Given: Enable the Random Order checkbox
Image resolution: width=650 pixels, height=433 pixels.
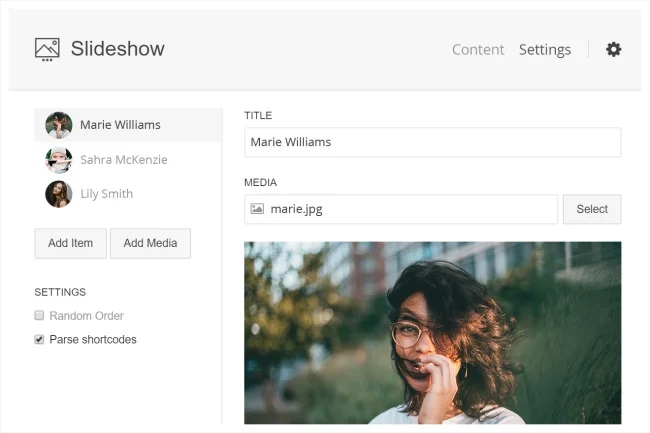Looking at the screenshot, I should click(40, 316).
